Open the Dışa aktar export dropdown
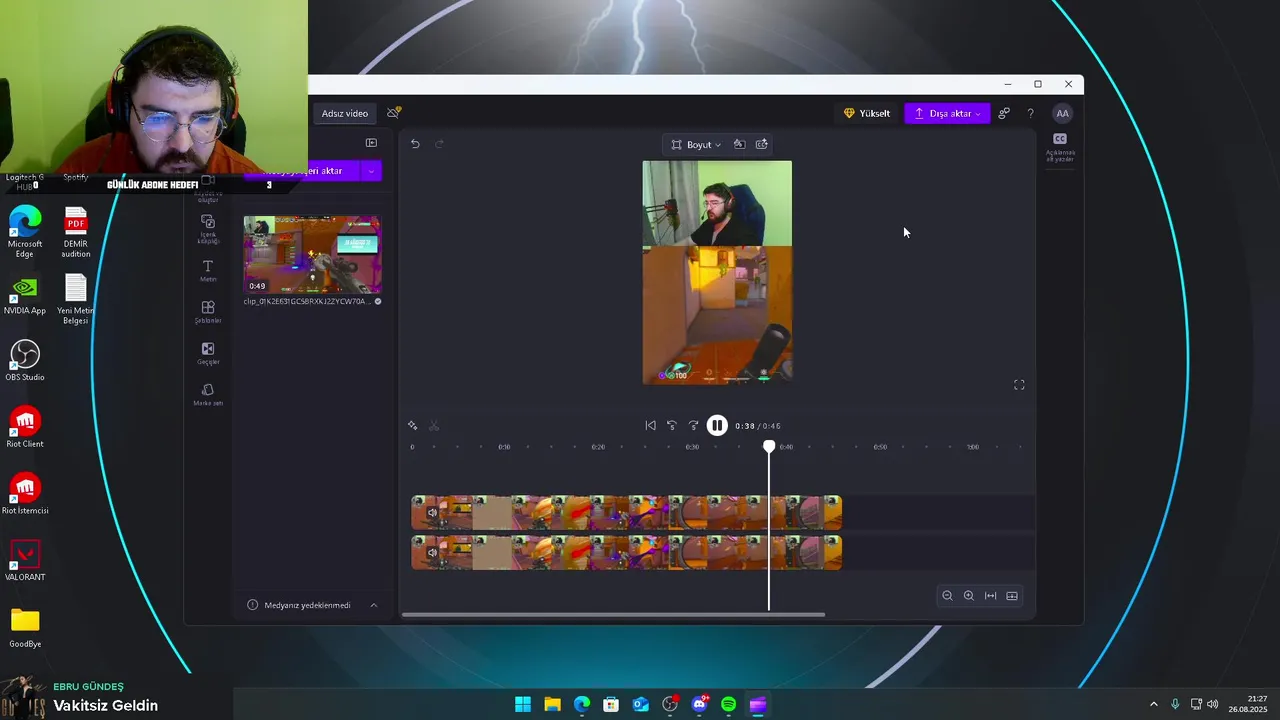The width and height of the screenshot is (1280, 720). (947, 113)
